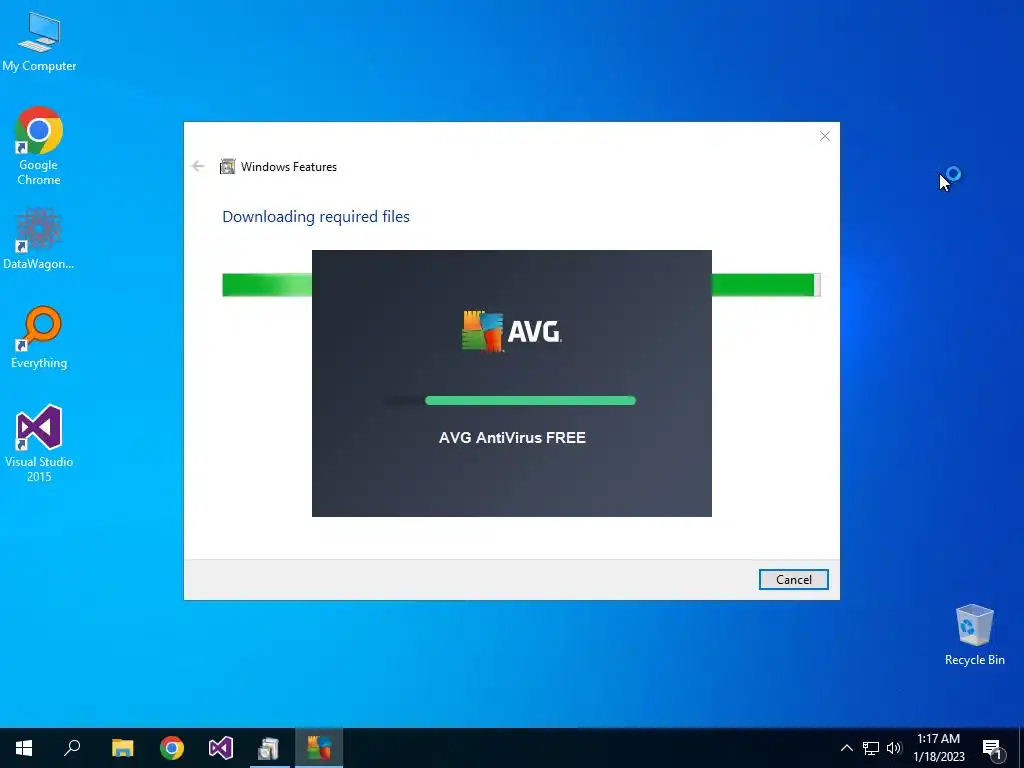Switch to Windows Features taskbar item

[269, 748]
